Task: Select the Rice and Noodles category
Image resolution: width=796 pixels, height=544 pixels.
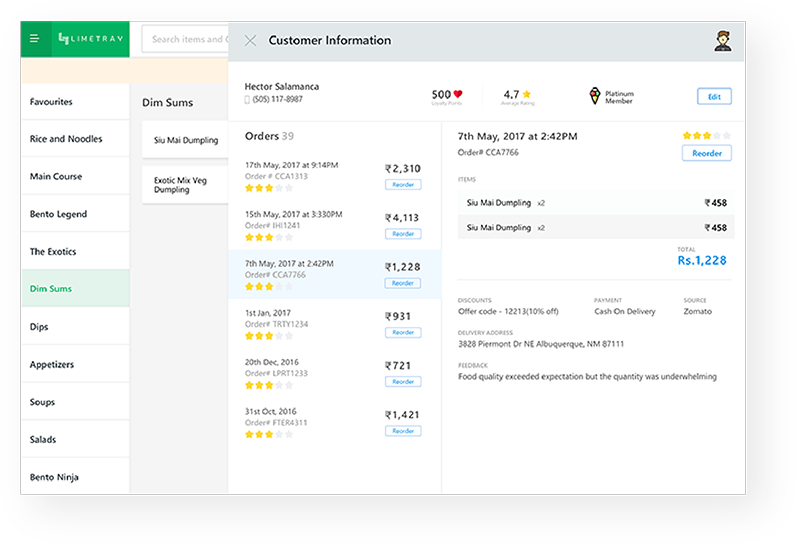Action: pos(75,139)
